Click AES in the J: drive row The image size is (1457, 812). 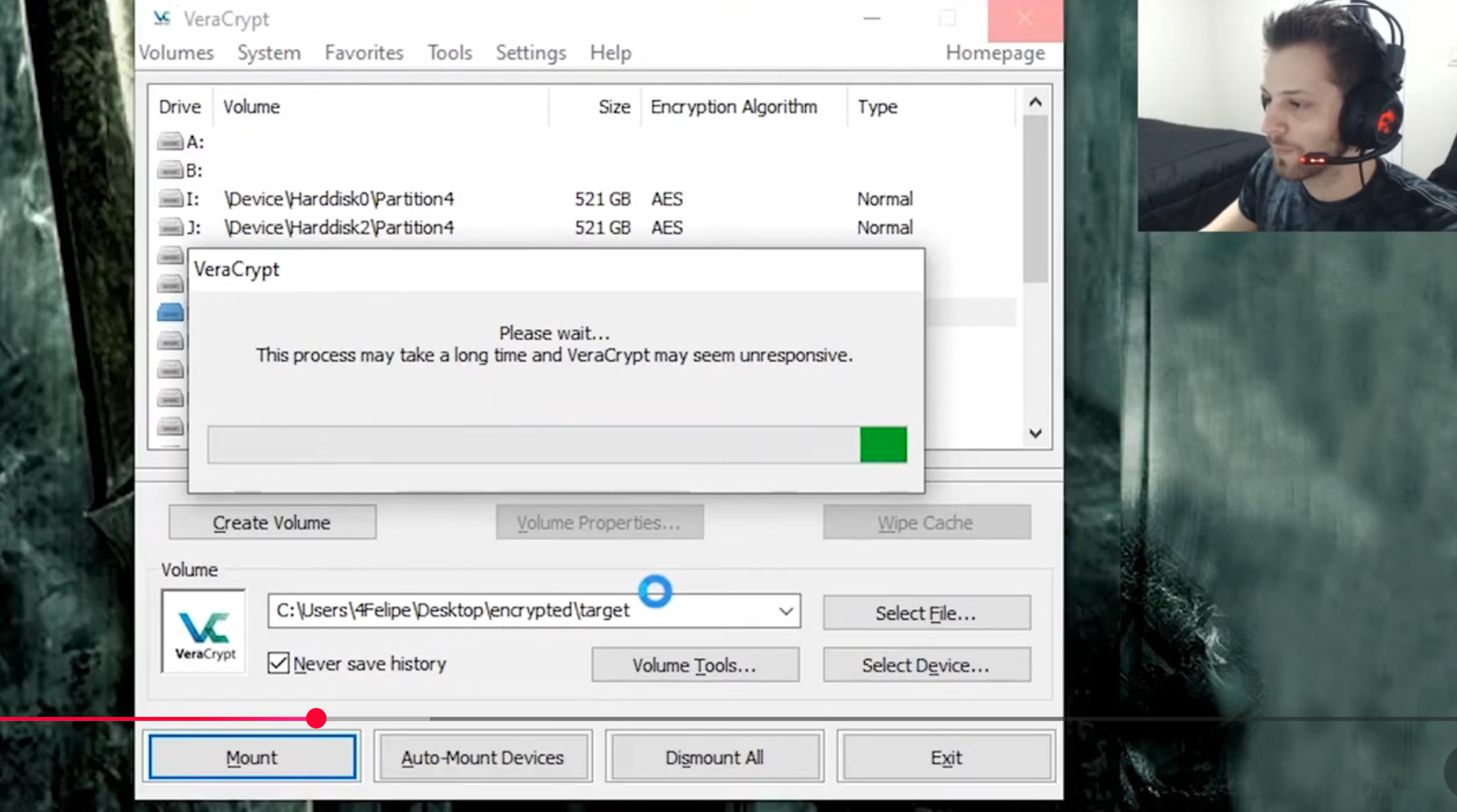point(667,228)
